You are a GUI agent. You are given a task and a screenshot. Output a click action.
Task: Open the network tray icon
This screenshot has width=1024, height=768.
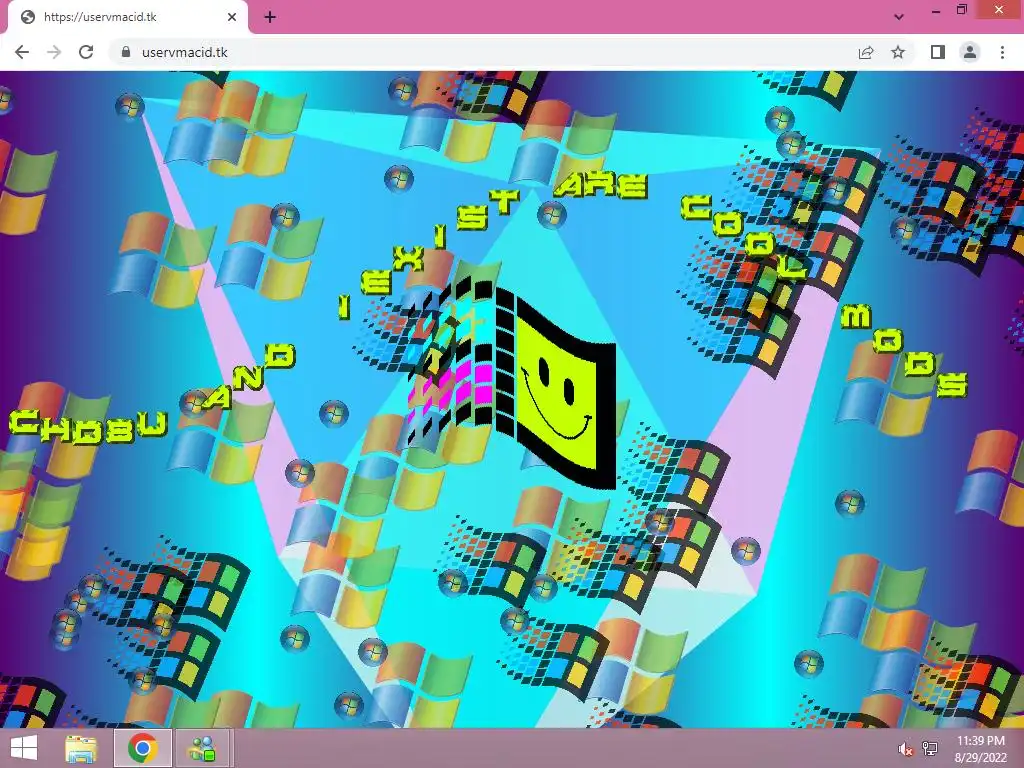pos(930,749)
